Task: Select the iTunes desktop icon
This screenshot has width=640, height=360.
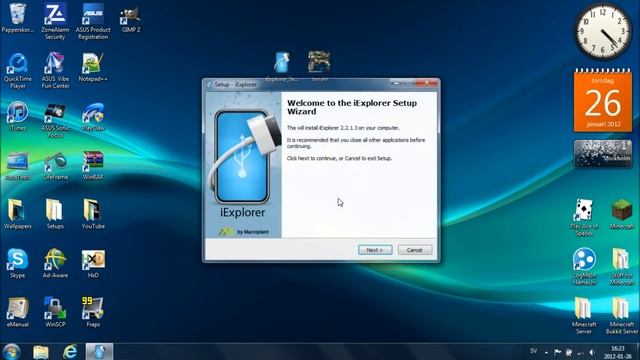Action: pos(18,116)
